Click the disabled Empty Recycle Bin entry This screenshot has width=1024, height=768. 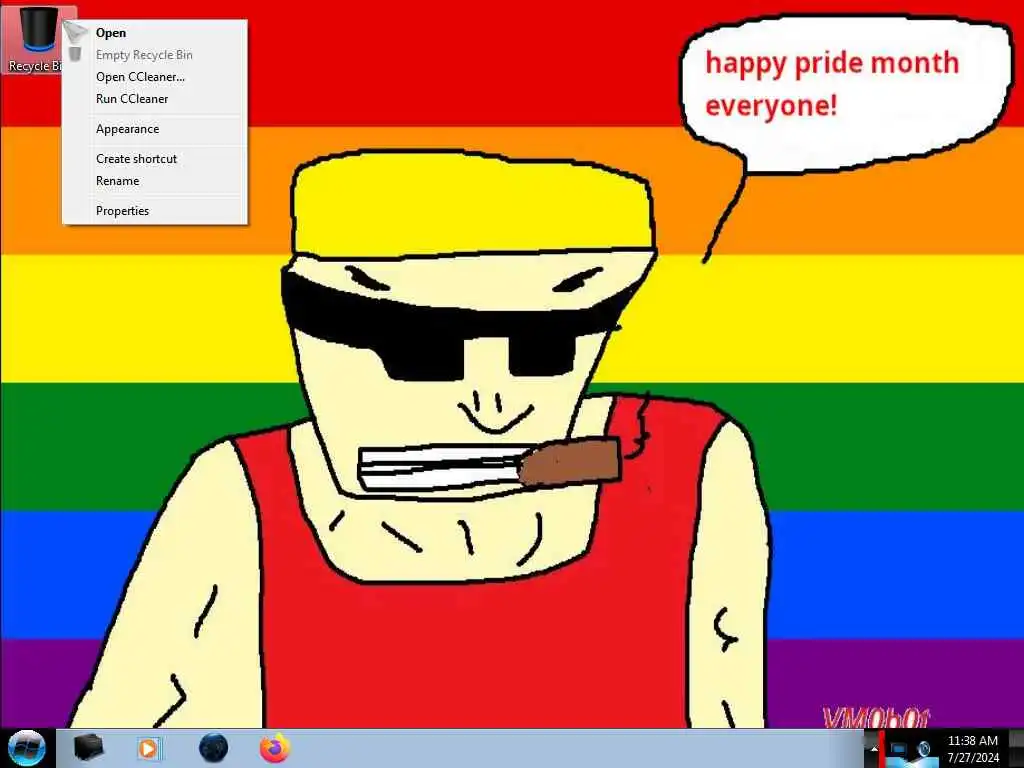click(x=154, y=55)
